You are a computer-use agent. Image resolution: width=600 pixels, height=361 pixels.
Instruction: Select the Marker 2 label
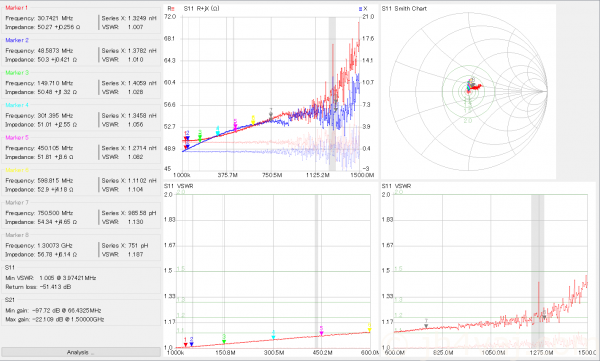17,40
